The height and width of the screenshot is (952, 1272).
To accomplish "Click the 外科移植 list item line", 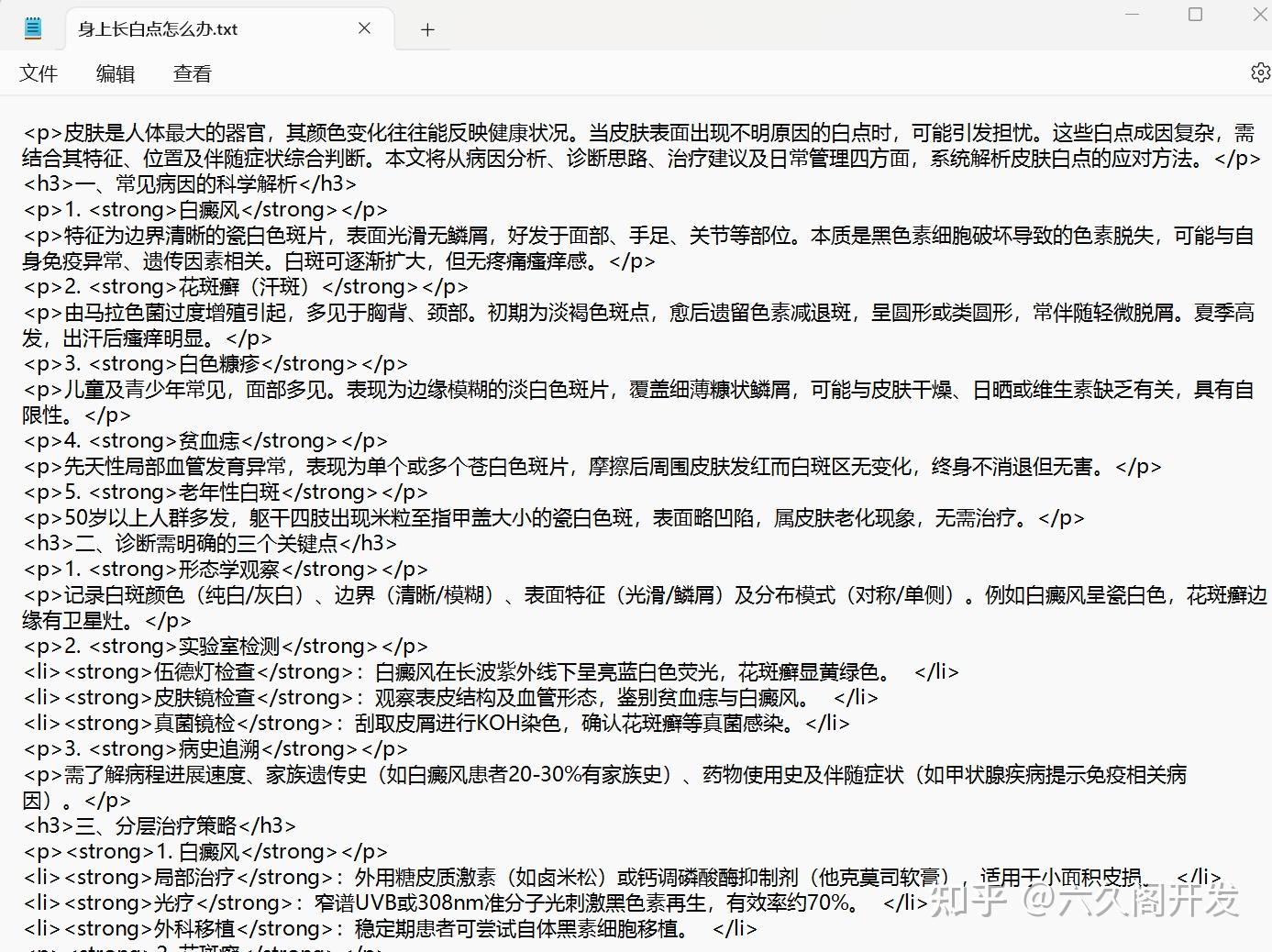I will pyautogui.click(x=391, y=928).
